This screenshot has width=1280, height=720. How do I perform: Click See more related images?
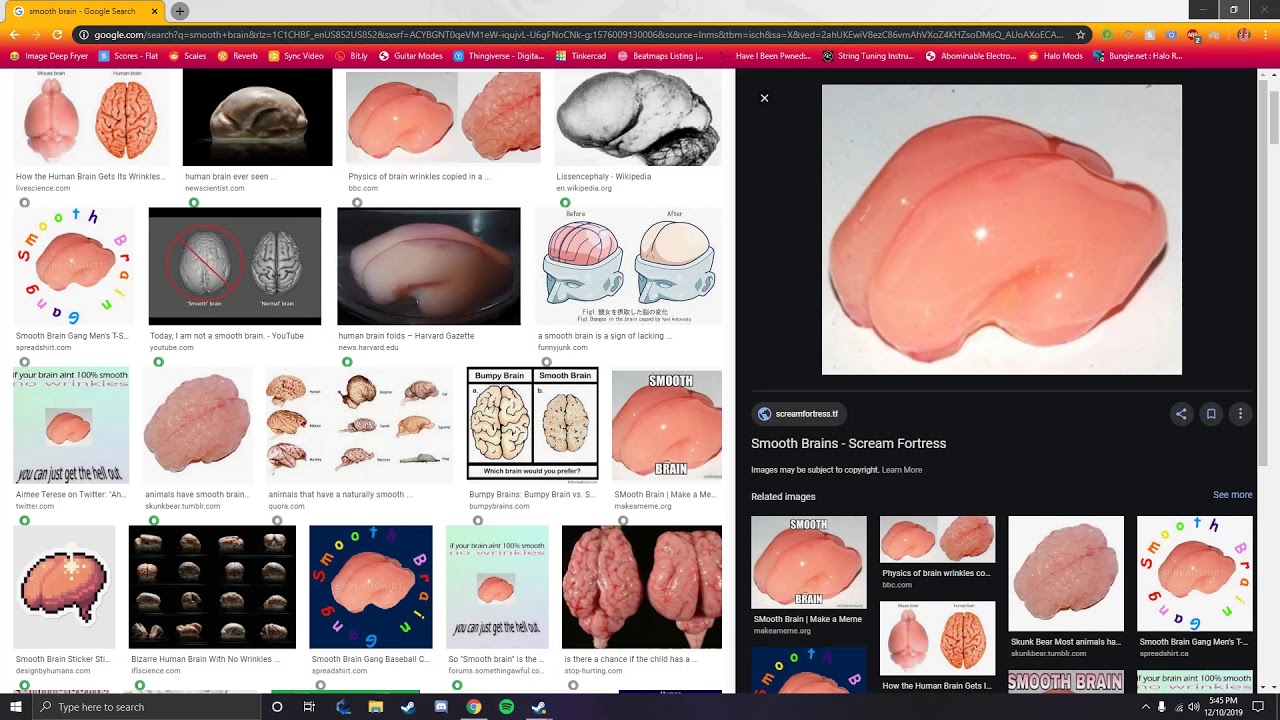click(x=1232, y=495)
